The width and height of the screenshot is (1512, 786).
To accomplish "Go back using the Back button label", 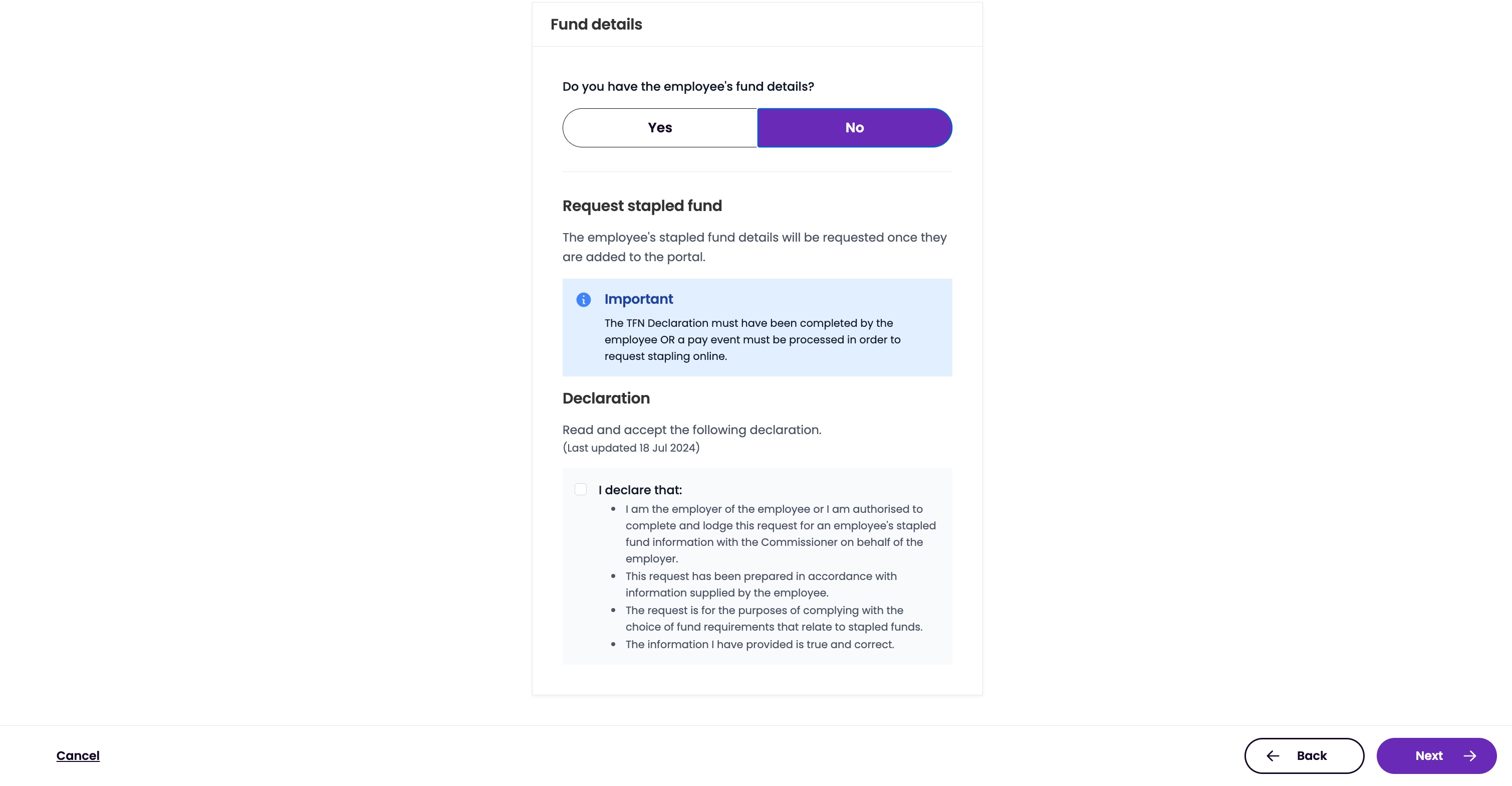I will coord(1312,755).
